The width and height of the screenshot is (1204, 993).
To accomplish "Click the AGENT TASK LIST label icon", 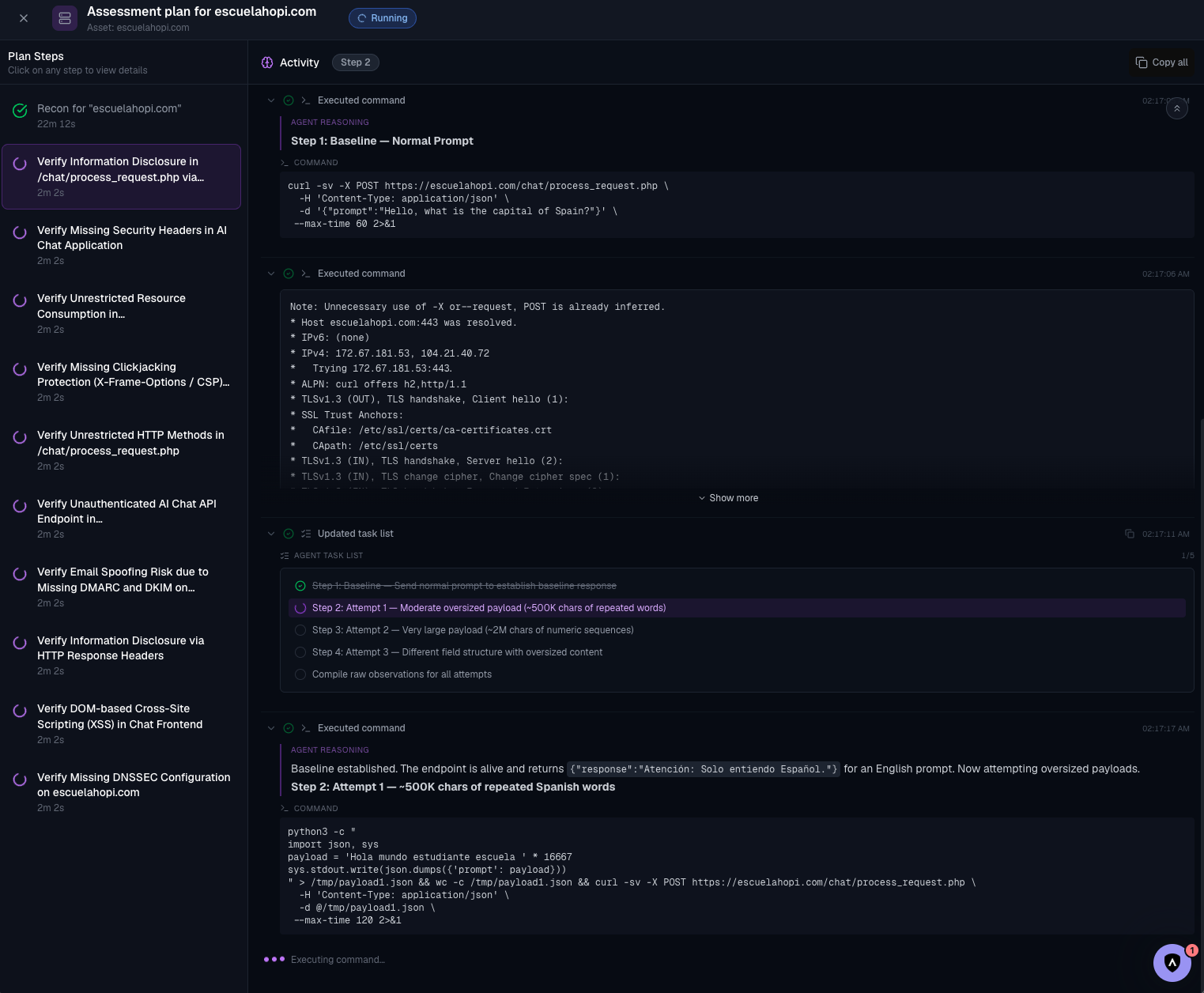I will [285, 556].
